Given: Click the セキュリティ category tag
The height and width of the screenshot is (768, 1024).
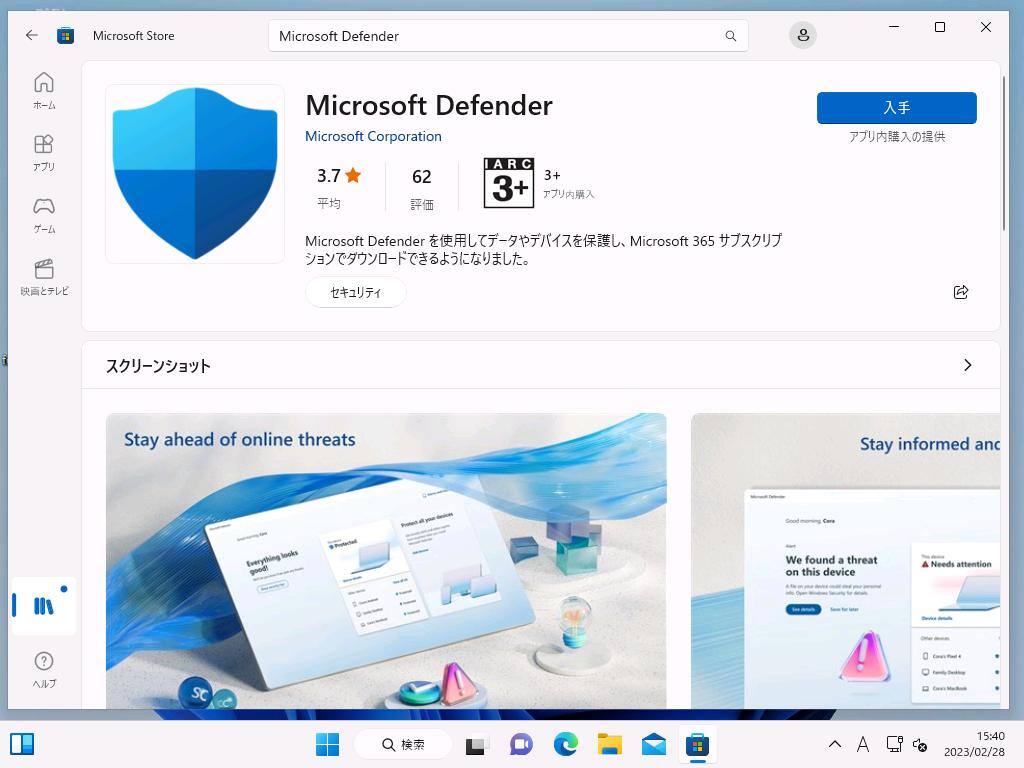Looking at the screenshot, I should coord(355,292).
